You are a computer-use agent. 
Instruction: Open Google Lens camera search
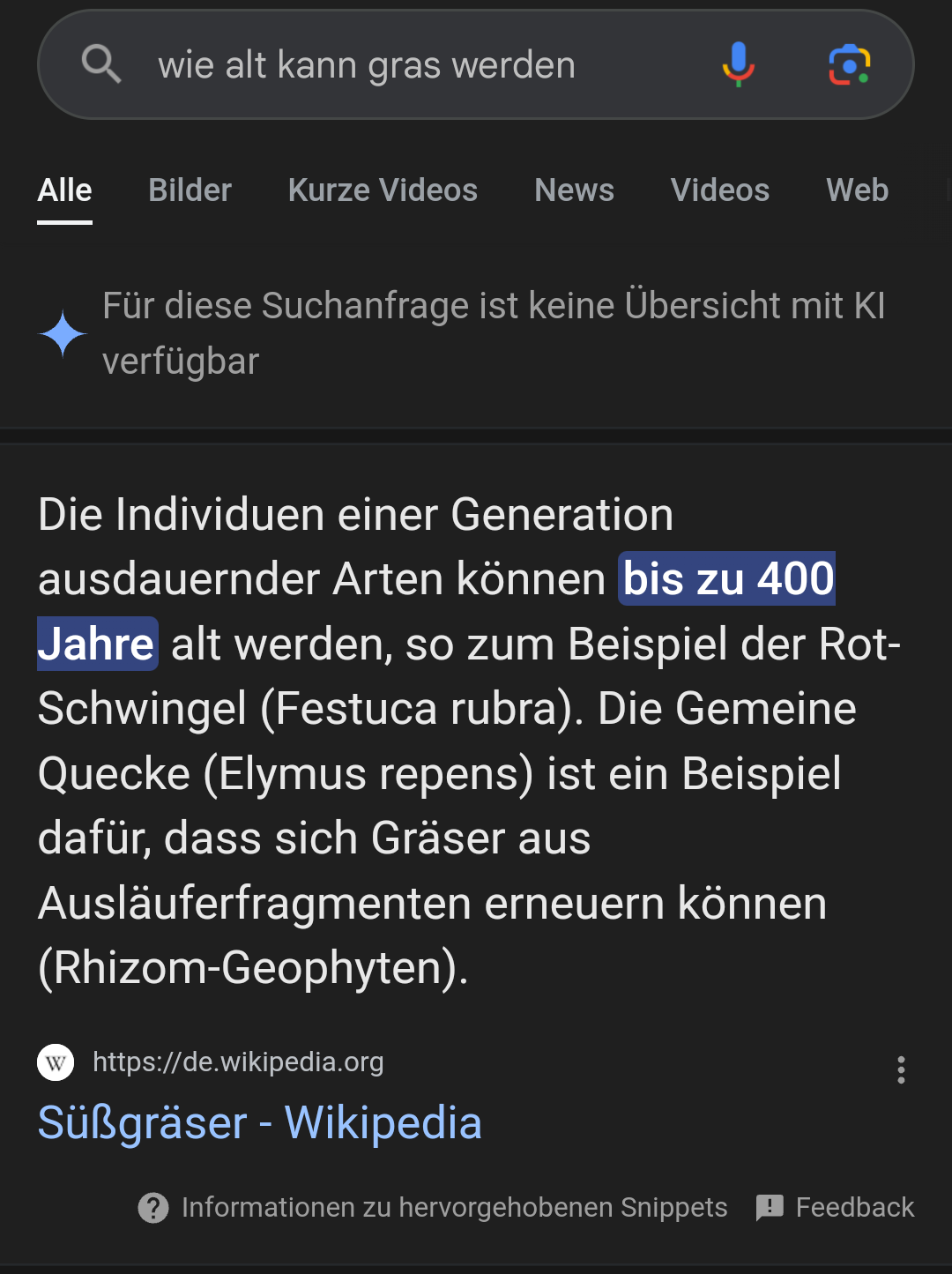click(x=849, y=64)
